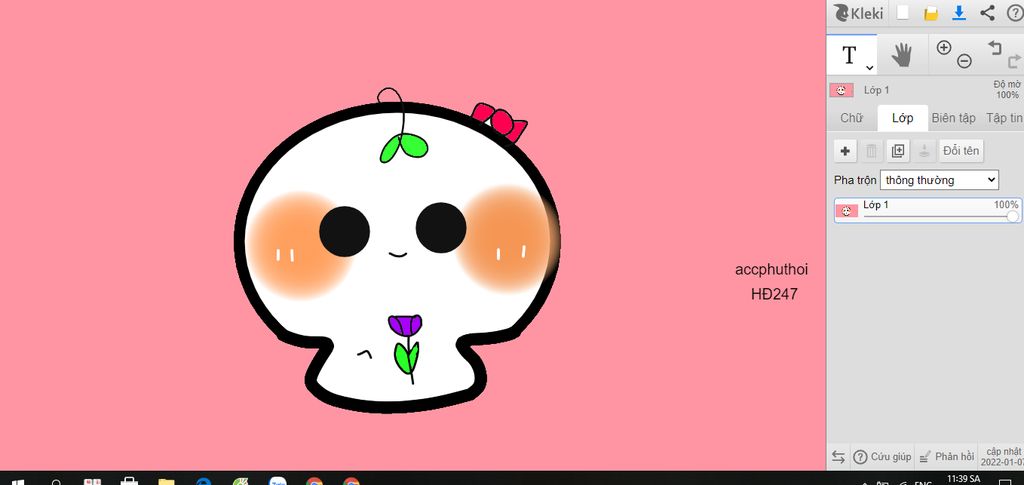Add a new layer with plus button
This screenshot has height=485, width=1024.
click(x=845, y=151)
